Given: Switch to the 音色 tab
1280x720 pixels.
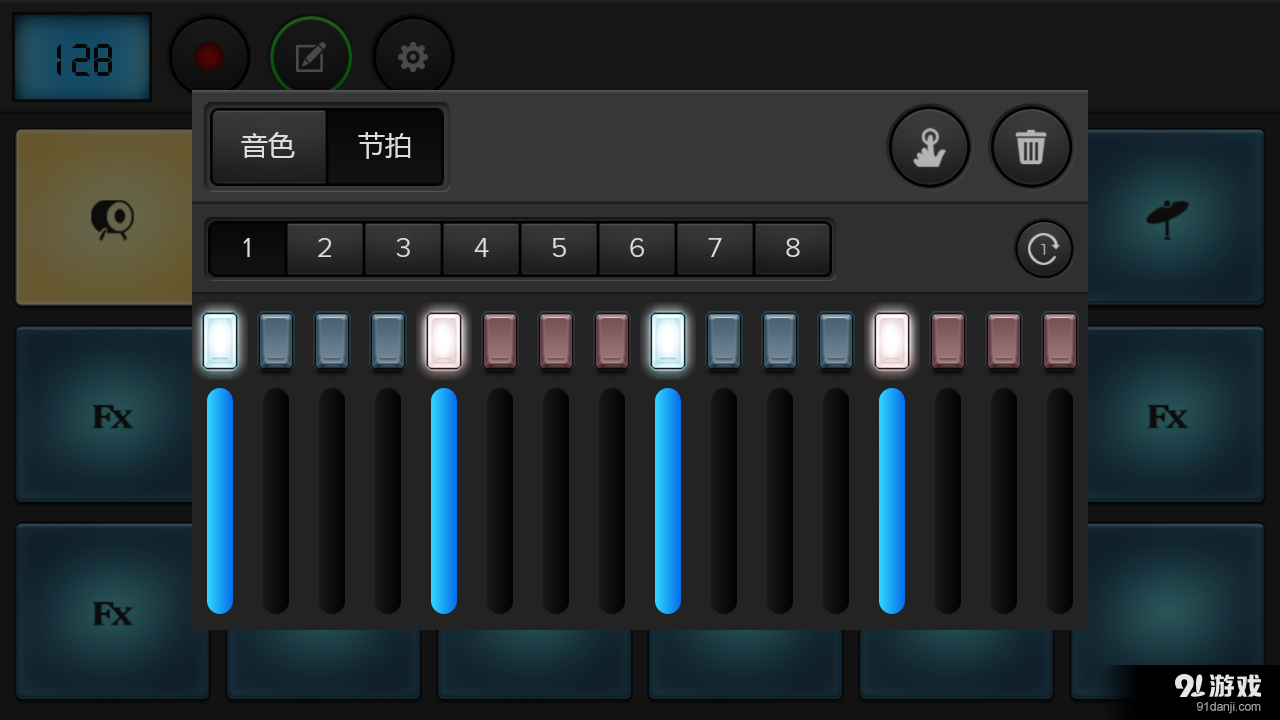Looking at the screenshot, I should click(x=268, y=147).
